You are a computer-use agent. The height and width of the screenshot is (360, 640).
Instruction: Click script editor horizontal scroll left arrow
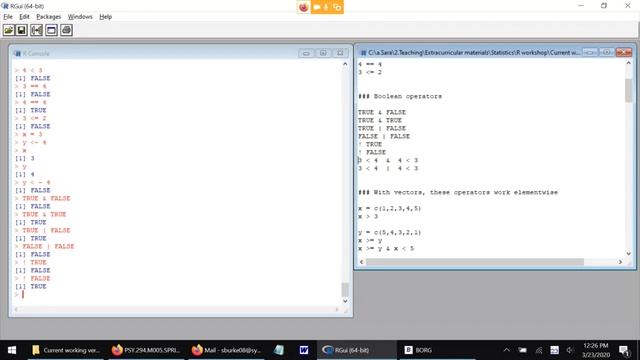pyautogui.click(x=362, y=262)
